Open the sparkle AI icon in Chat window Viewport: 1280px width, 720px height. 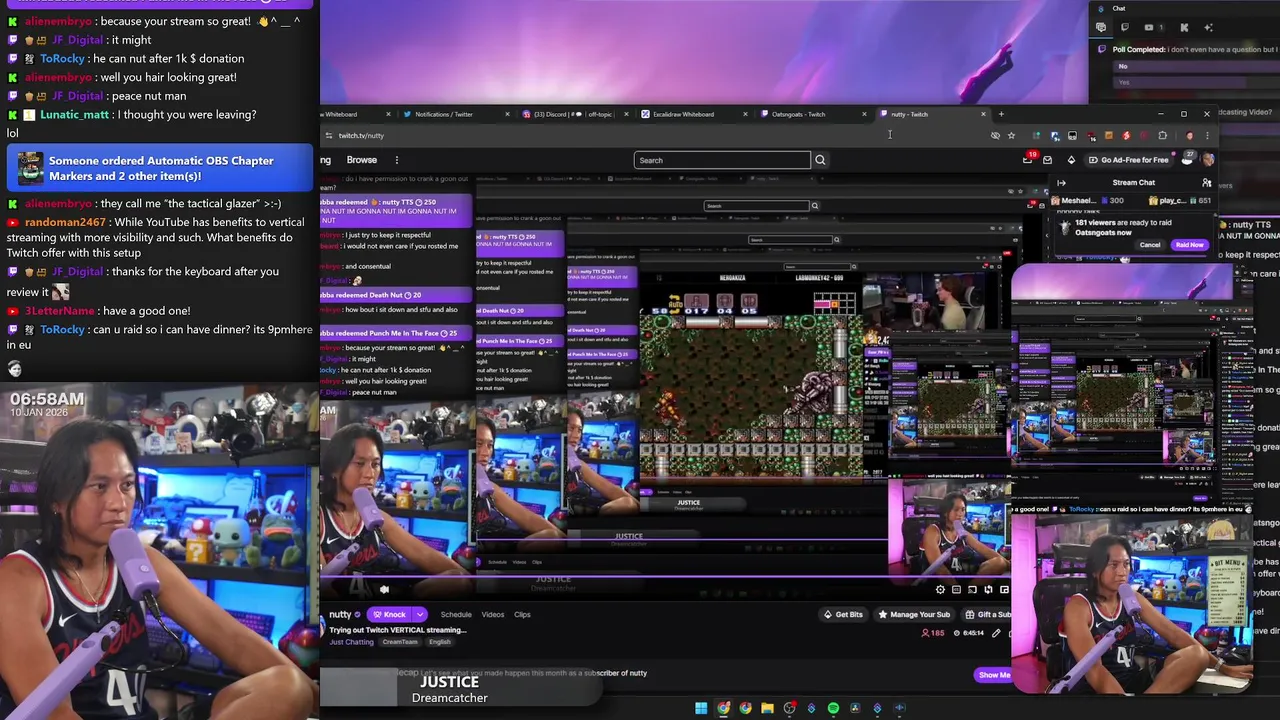coord(1208,27)
